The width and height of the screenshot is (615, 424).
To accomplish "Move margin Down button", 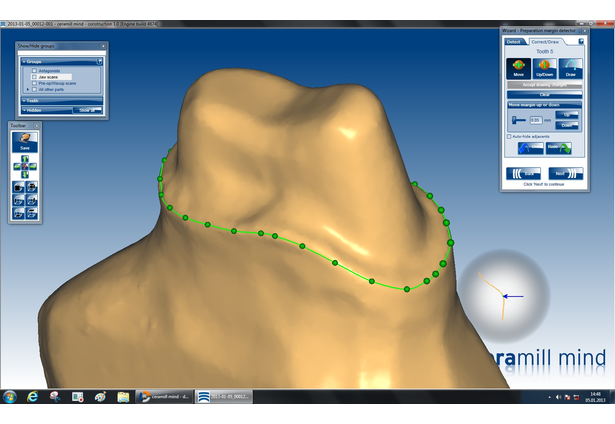I will point(567,125).
